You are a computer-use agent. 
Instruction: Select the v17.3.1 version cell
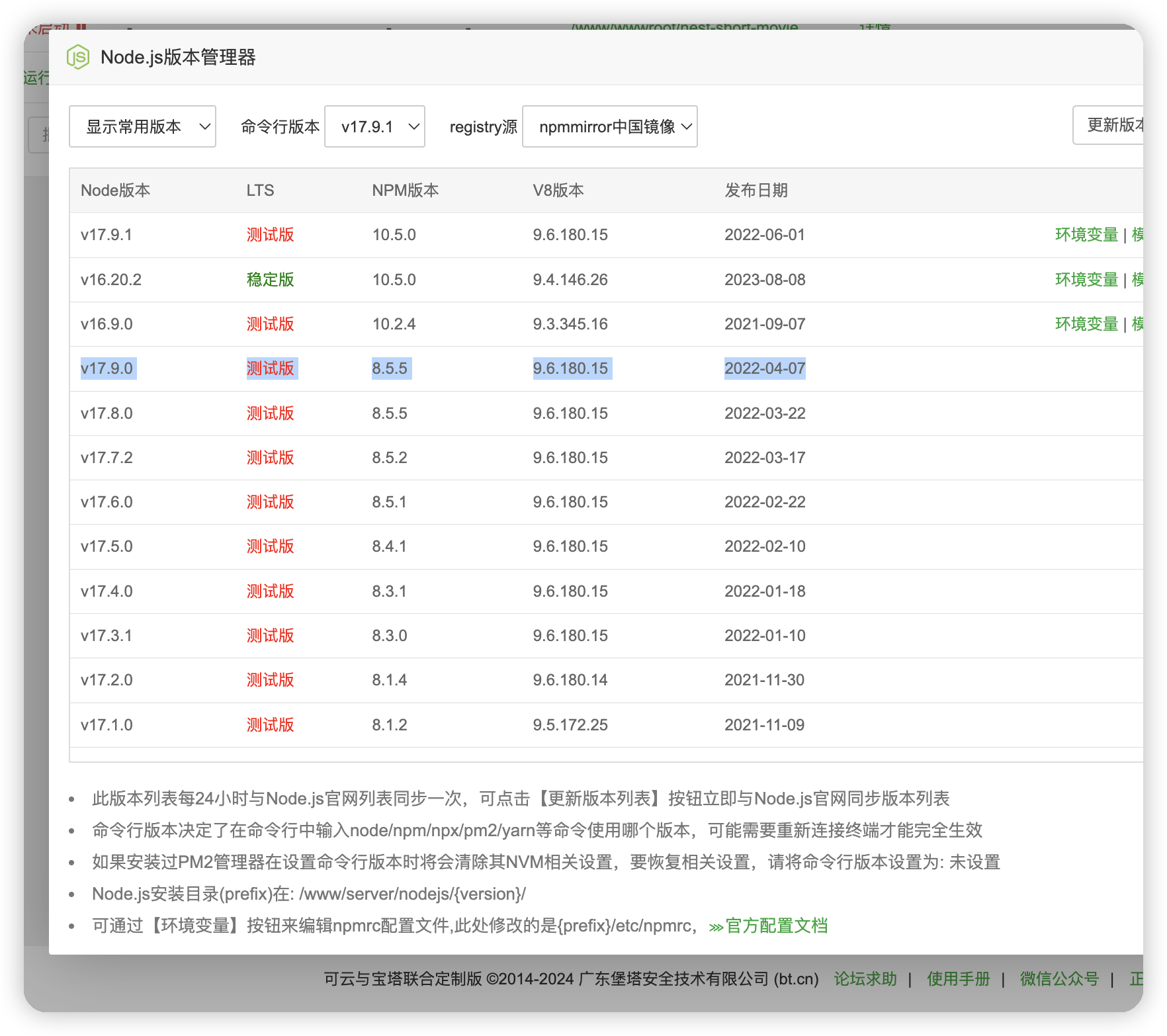[x=107, y=636]
